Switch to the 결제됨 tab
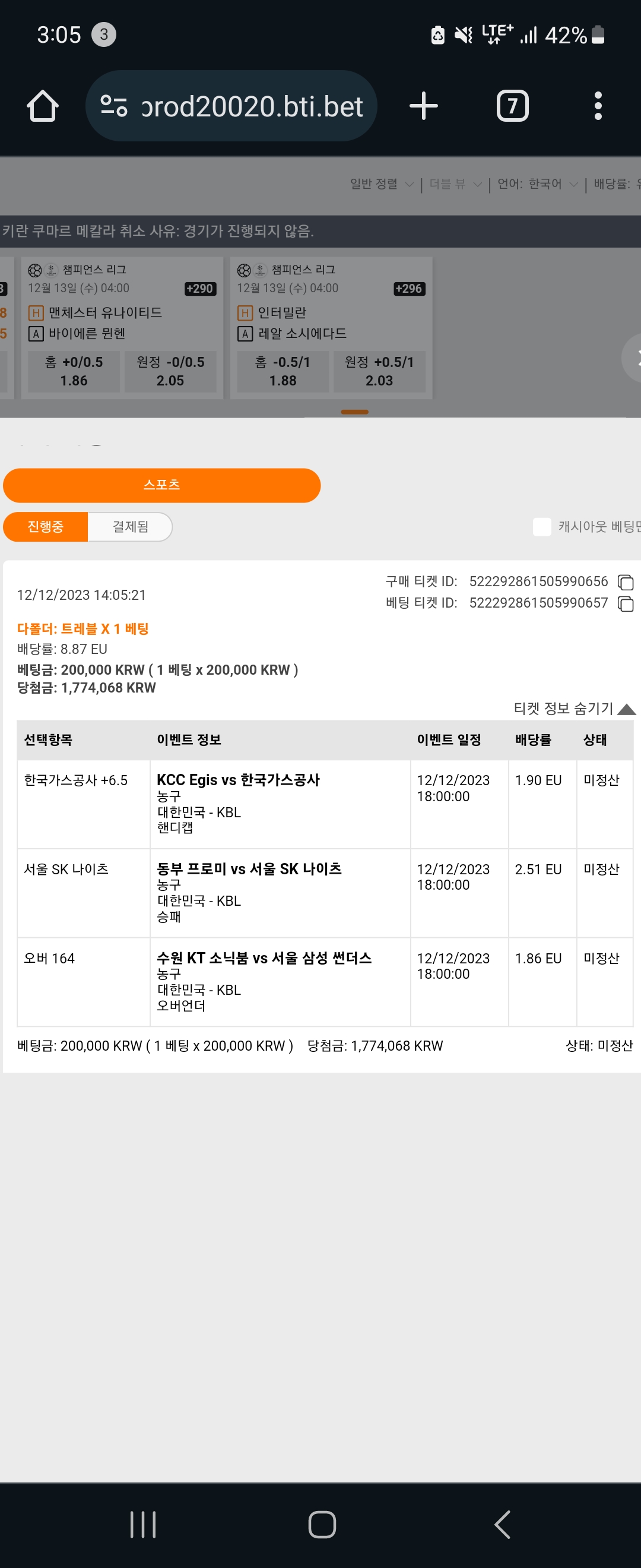This screenshot has height=1568, width=641. (130, 526)
